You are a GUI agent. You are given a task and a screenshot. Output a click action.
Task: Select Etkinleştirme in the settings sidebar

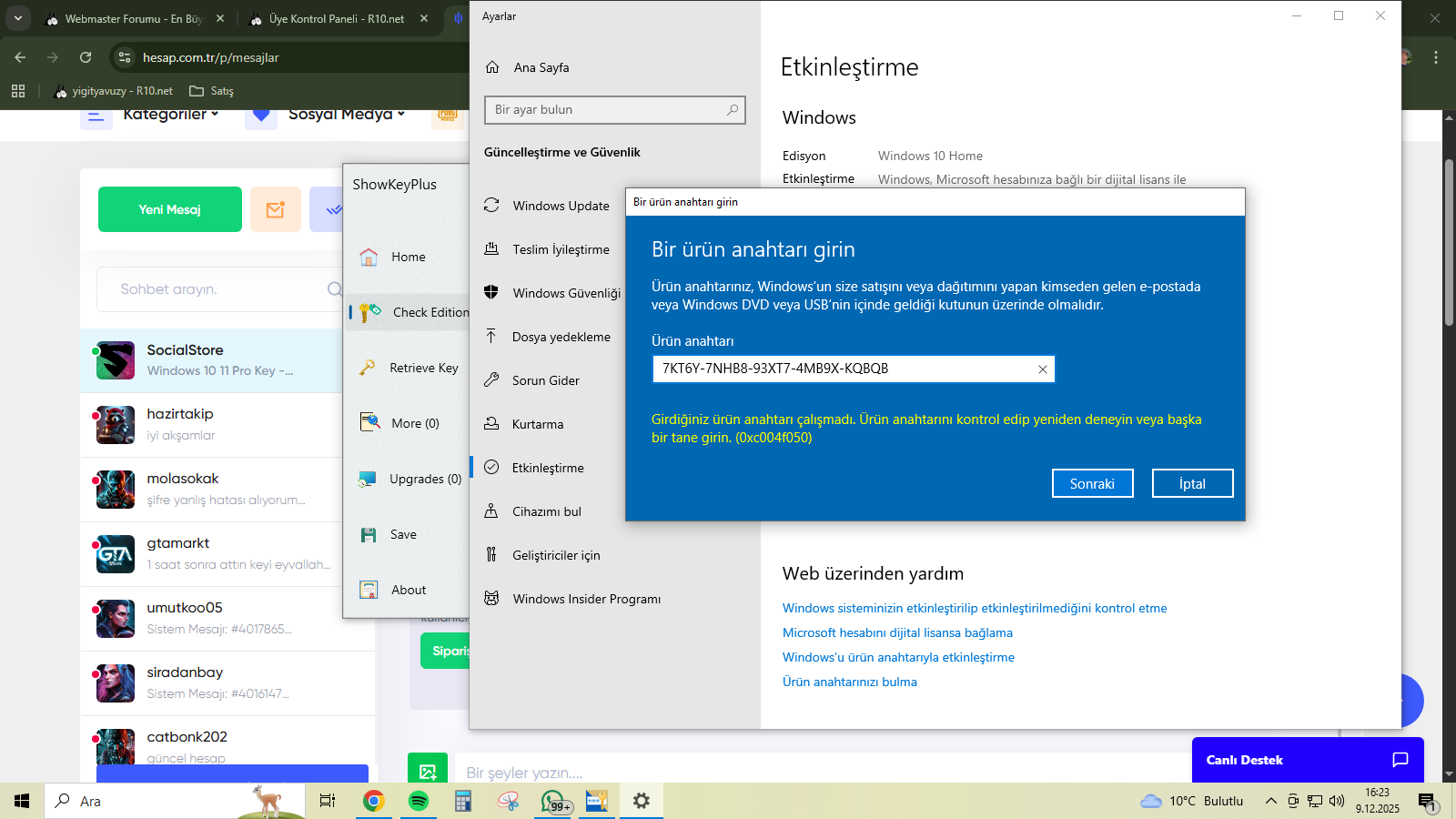548,468
